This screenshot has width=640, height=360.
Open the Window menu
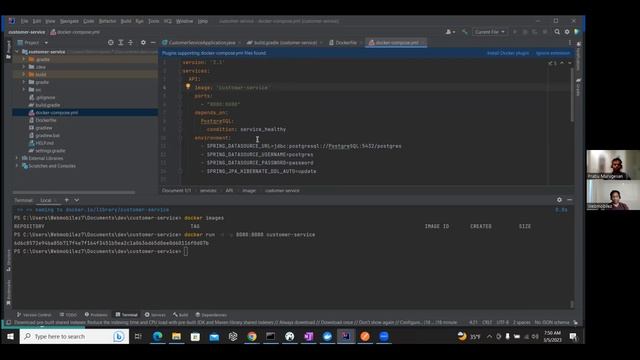tap(184, 21)
